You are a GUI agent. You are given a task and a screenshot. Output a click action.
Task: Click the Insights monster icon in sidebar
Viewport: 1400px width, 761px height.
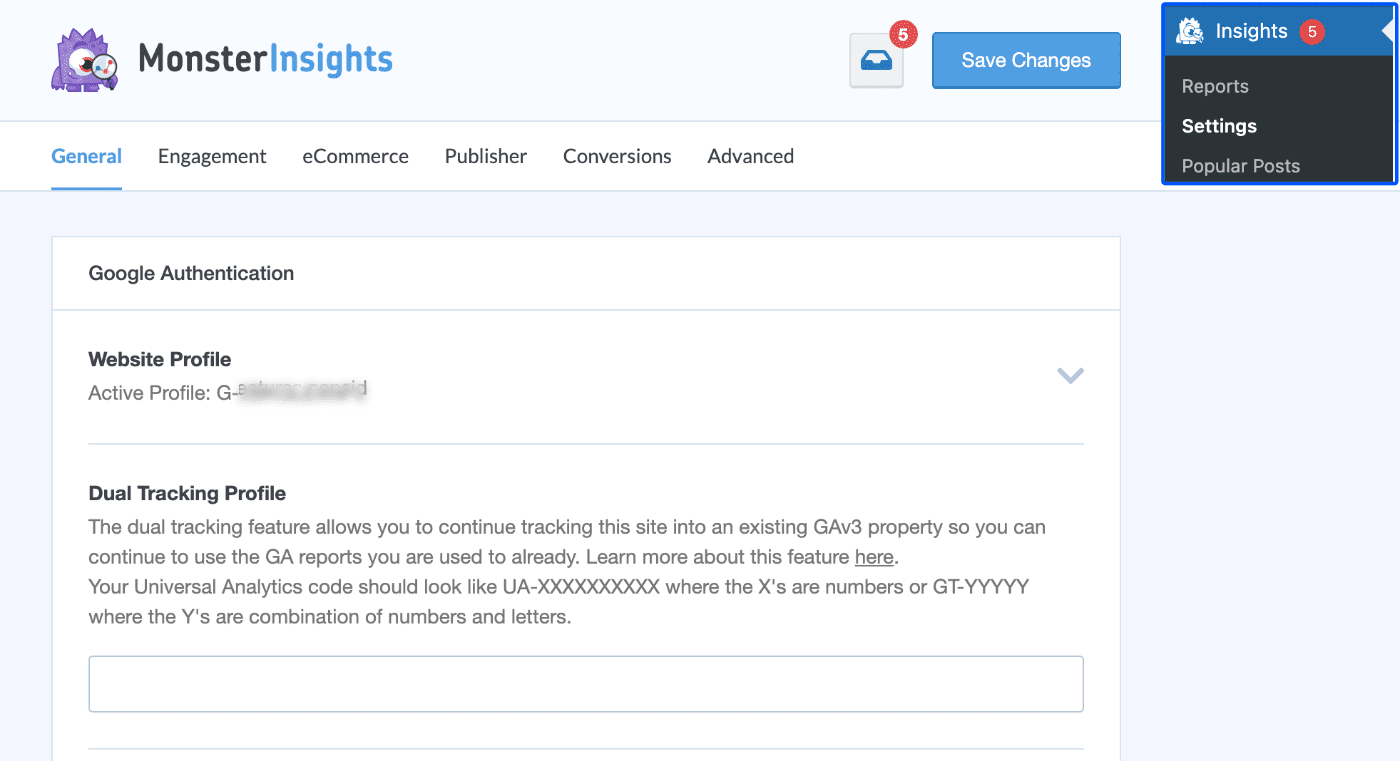pos(1189,31)
